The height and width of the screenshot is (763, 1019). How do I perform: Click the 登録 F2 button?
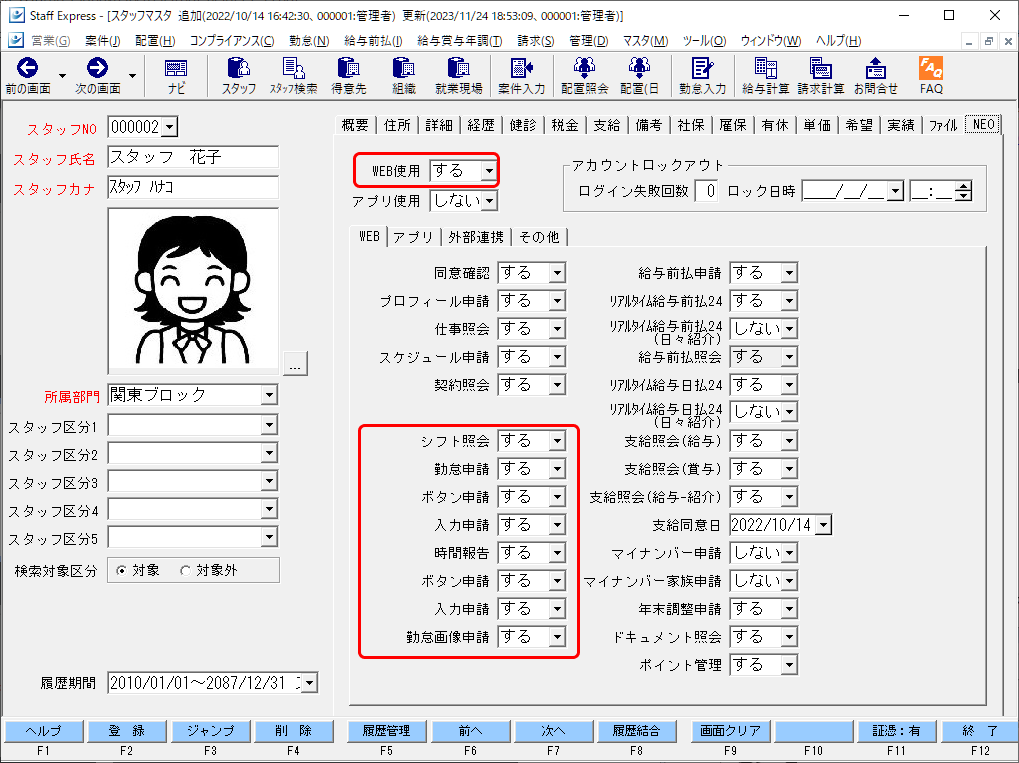127,731
